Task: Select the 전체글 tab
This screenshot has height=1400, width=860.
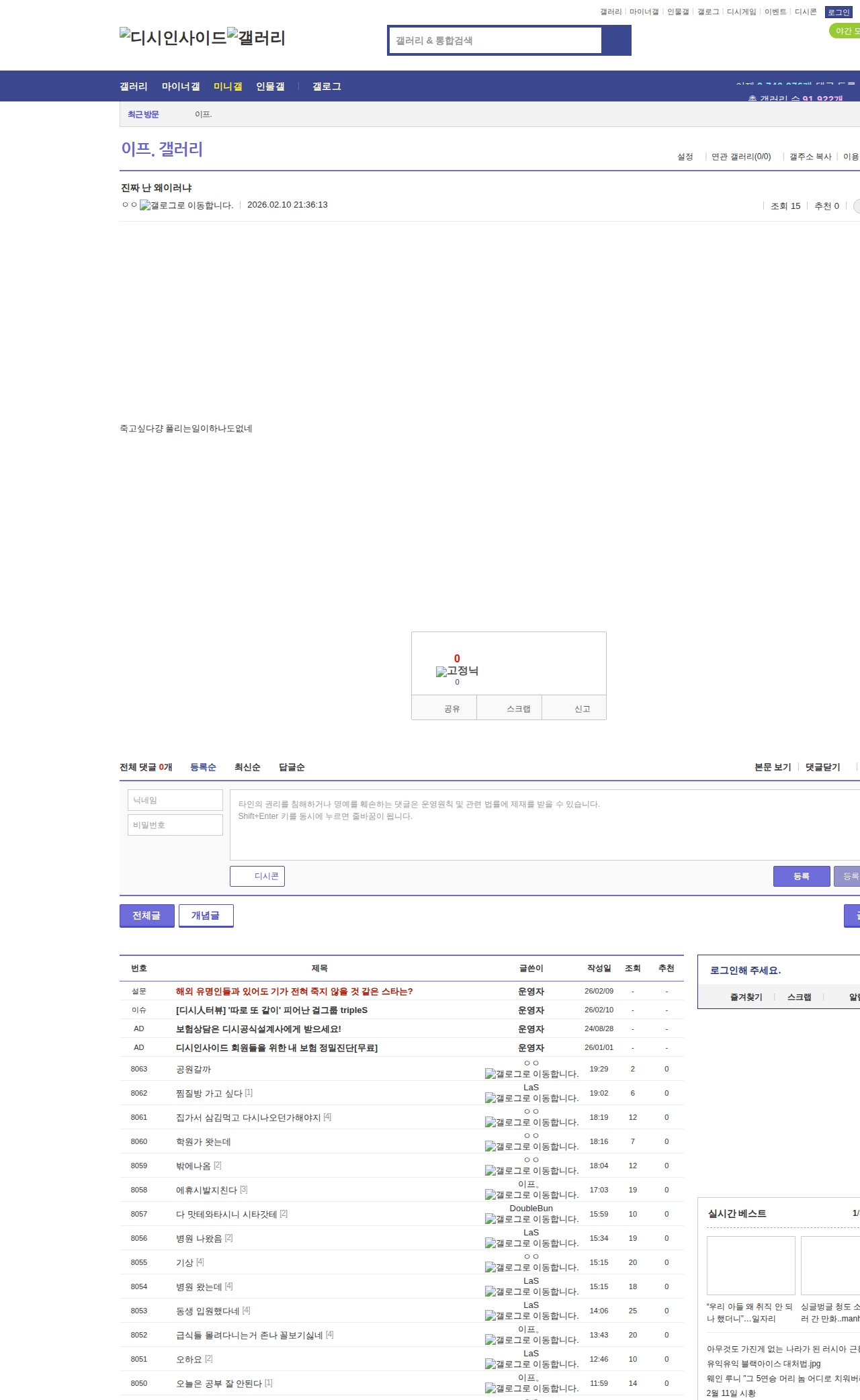Action: click(147, 916)
